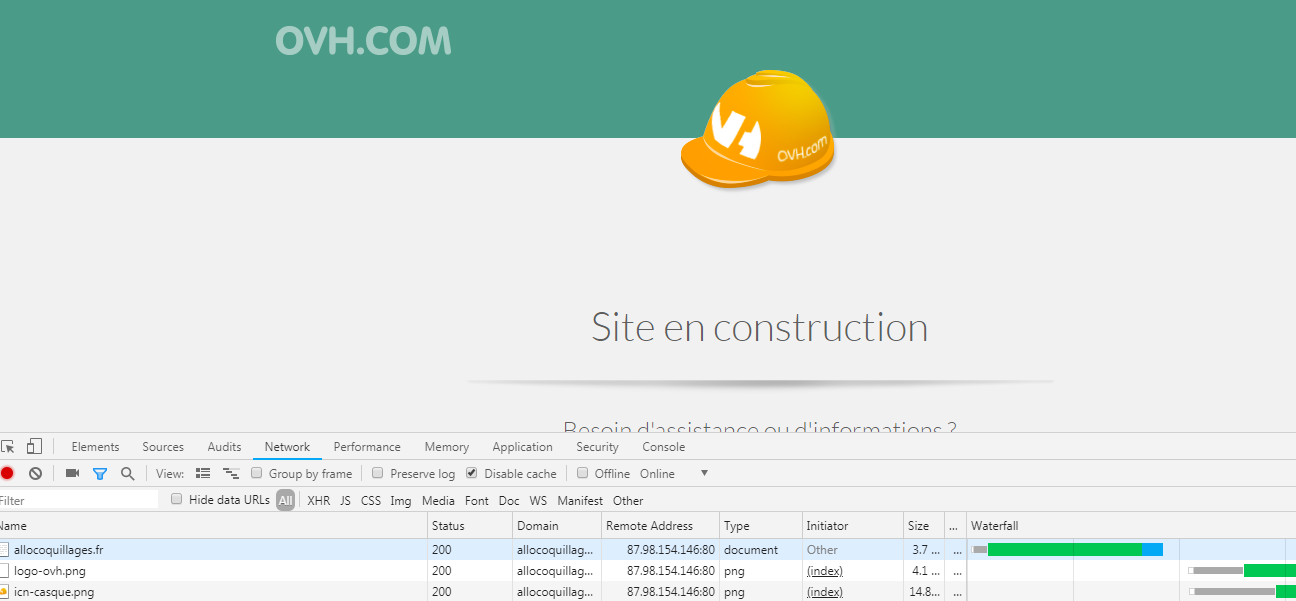Viewport: 1296px width, 601px height.
Task: Open the (index) initiator link for logo-ovh.png
Action: click(825, 571)
